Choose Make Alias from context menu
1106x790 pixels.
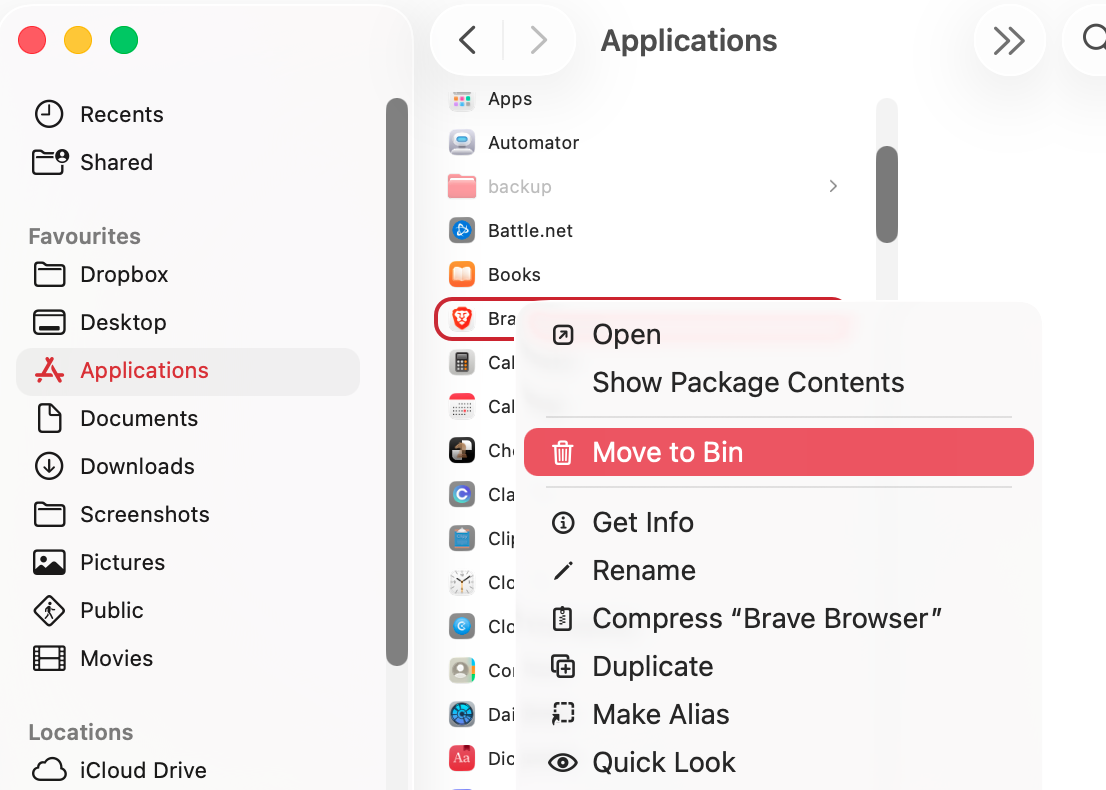[x=779, y=715]
